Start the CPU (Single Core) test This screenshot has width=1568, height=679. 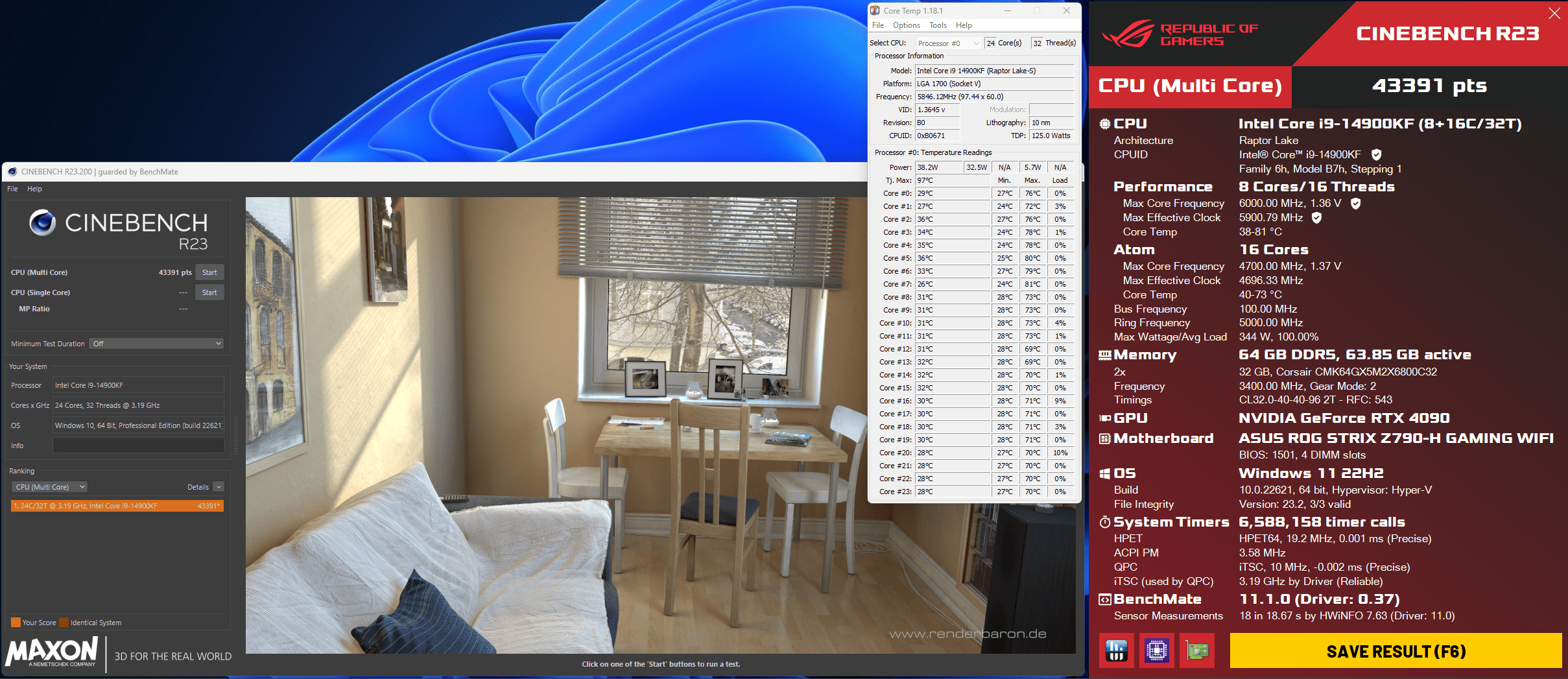click(209, 292)
